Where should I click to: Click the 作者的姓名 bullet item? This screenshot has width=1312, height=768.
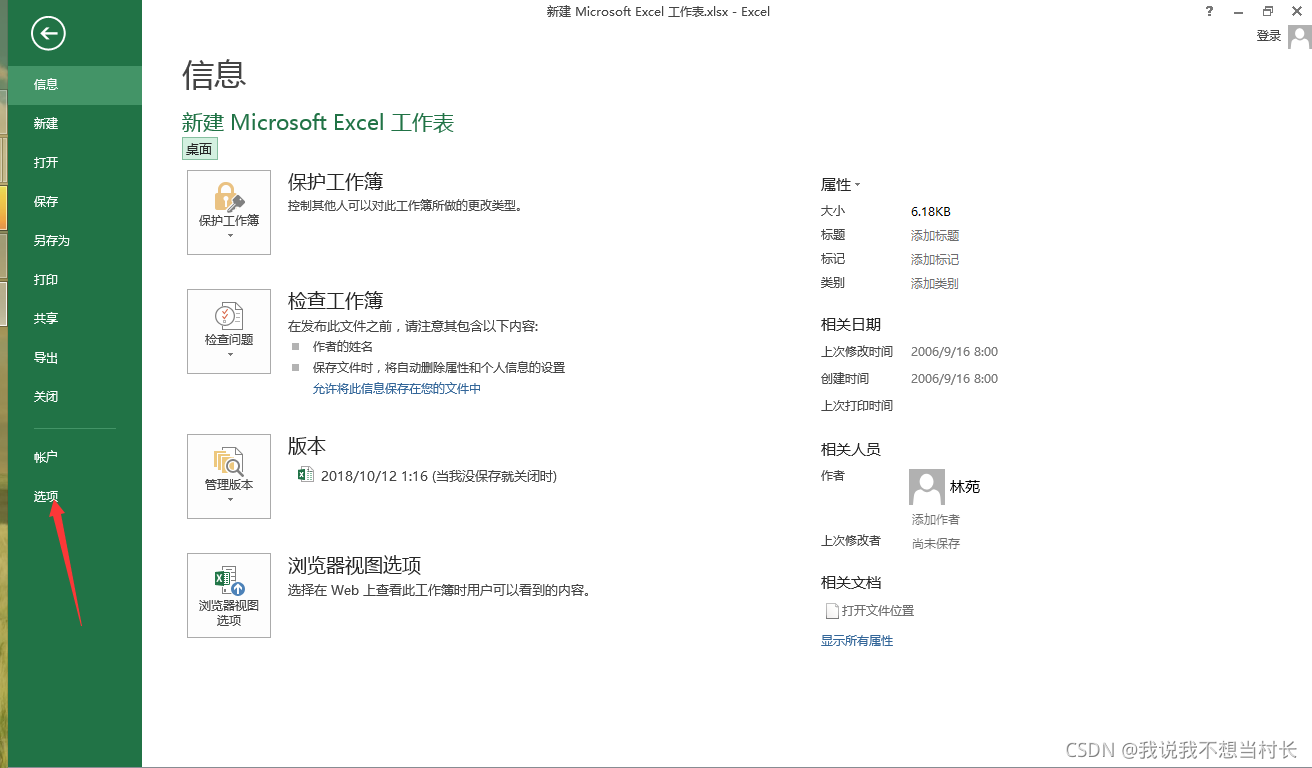tap(343, 347)
